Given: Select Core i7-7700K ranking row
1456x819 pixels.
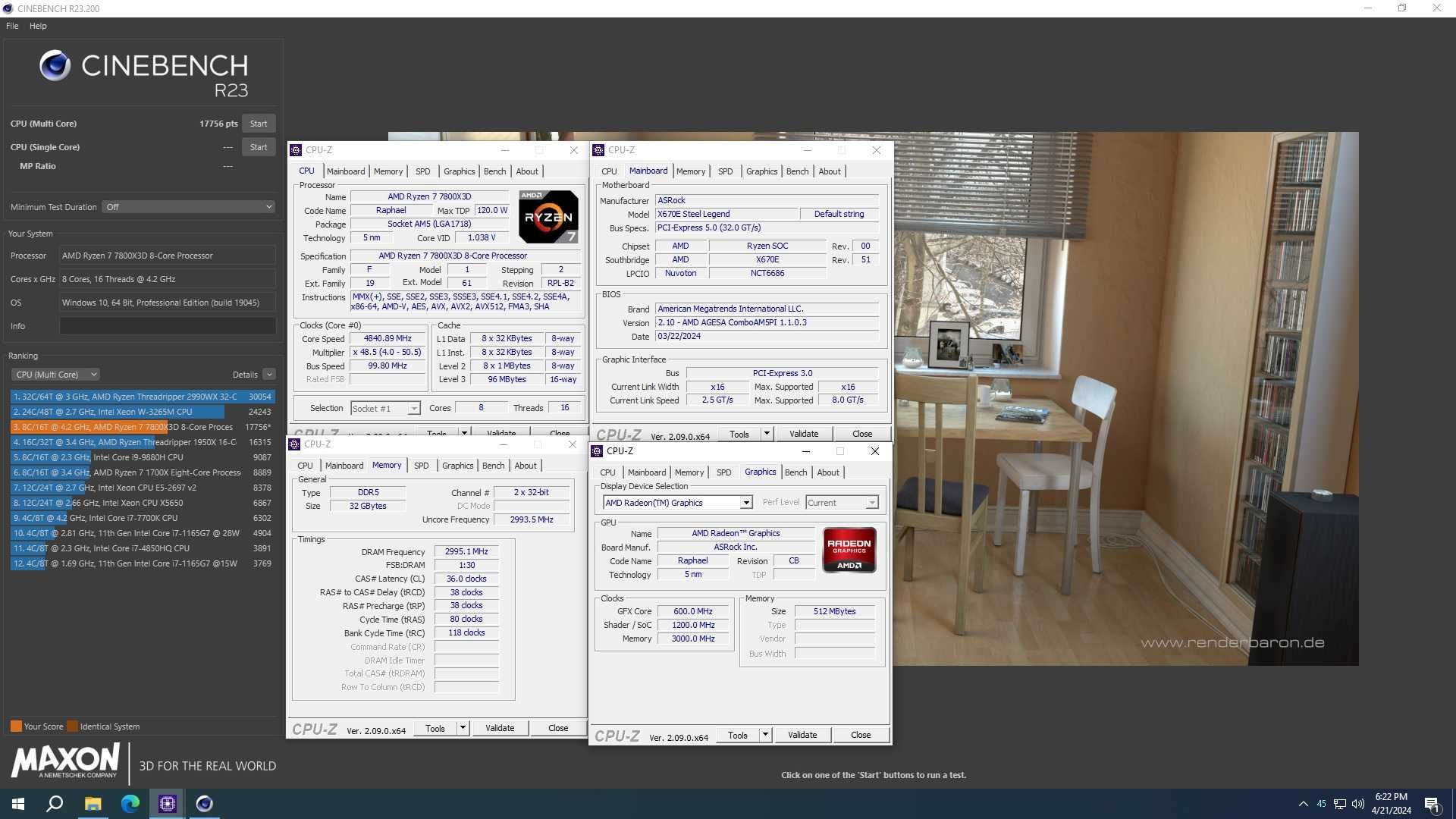Looking at the screenshot, I should pos(143,518).
